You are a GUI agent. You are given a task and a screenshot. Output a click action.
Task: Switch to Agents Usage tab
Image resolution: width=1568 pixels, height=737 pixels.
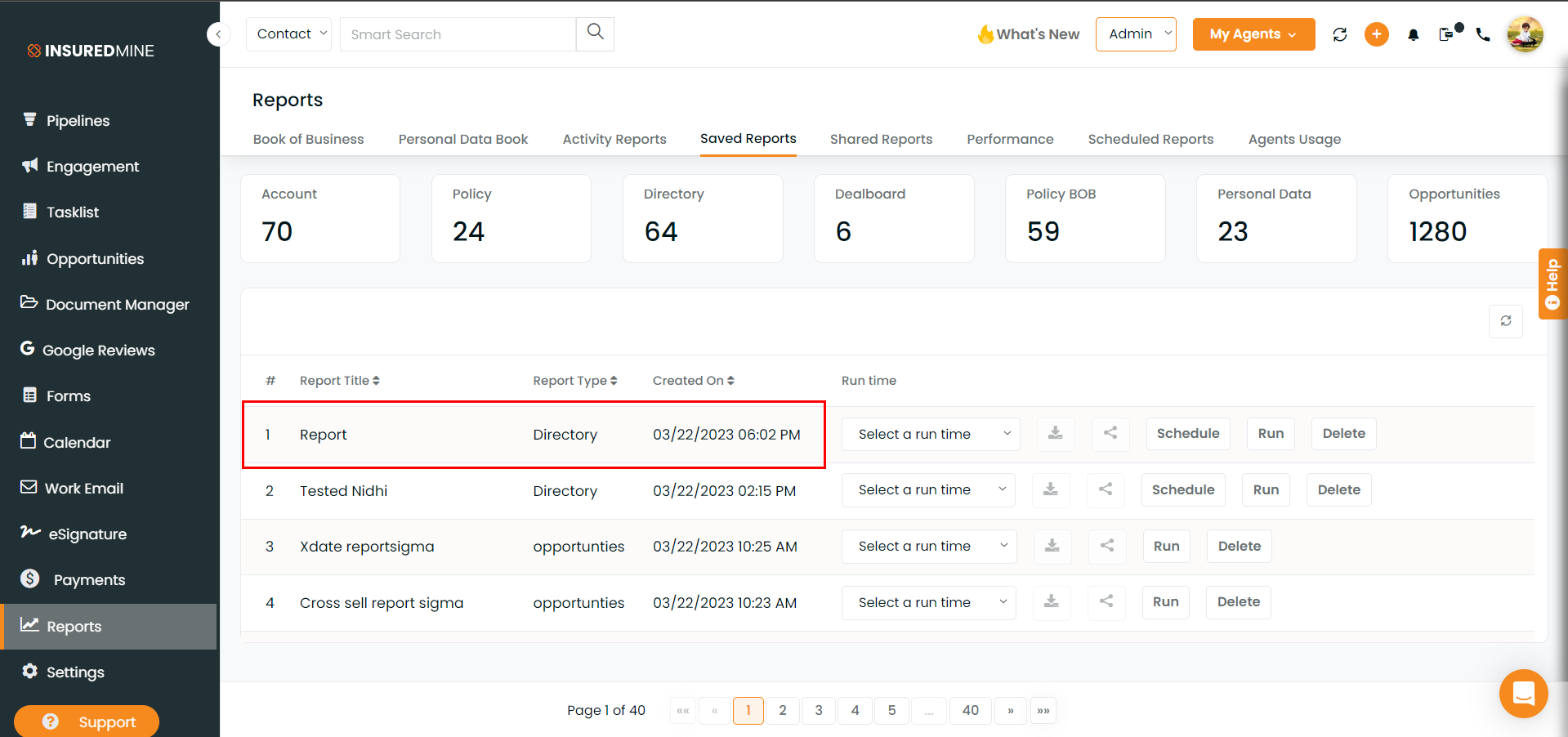pos(1294,140)
